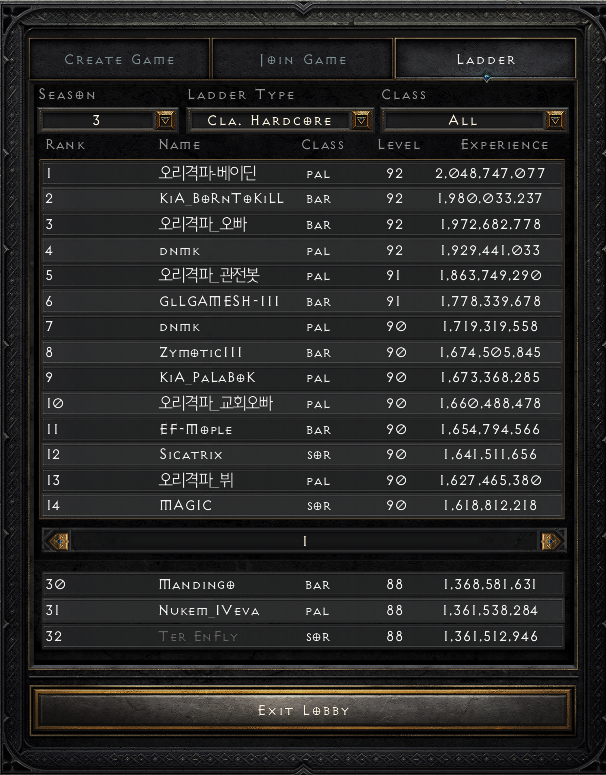606x775 pixels.
Task: Select rank 14 MAGIC row
Action: pyautogui.click(x=303, y=505)
